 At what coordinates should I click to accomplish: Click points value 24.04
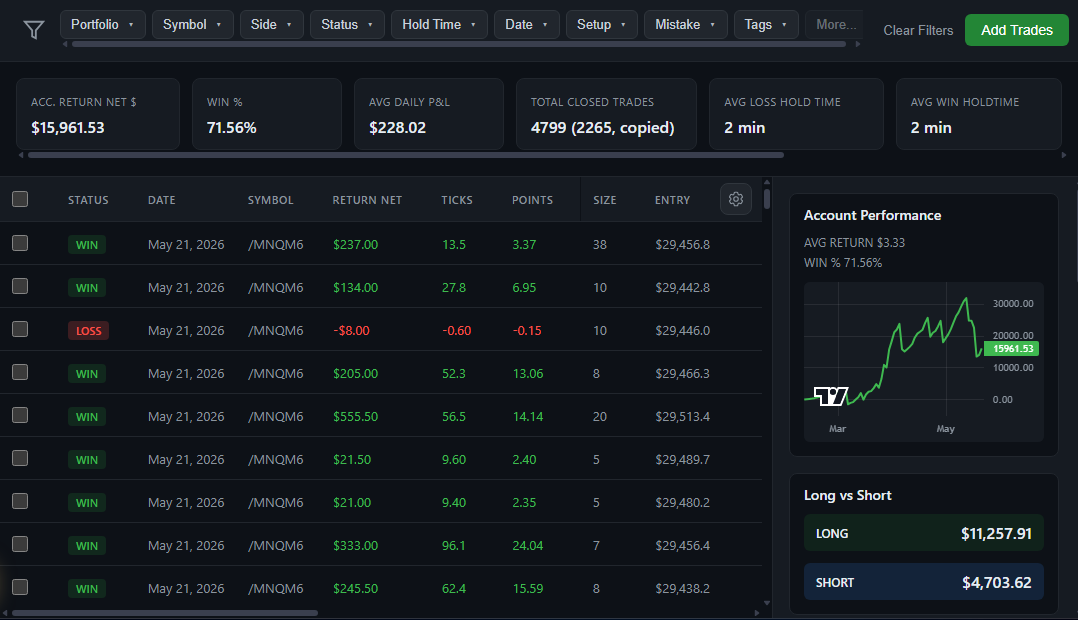[527, 546]
